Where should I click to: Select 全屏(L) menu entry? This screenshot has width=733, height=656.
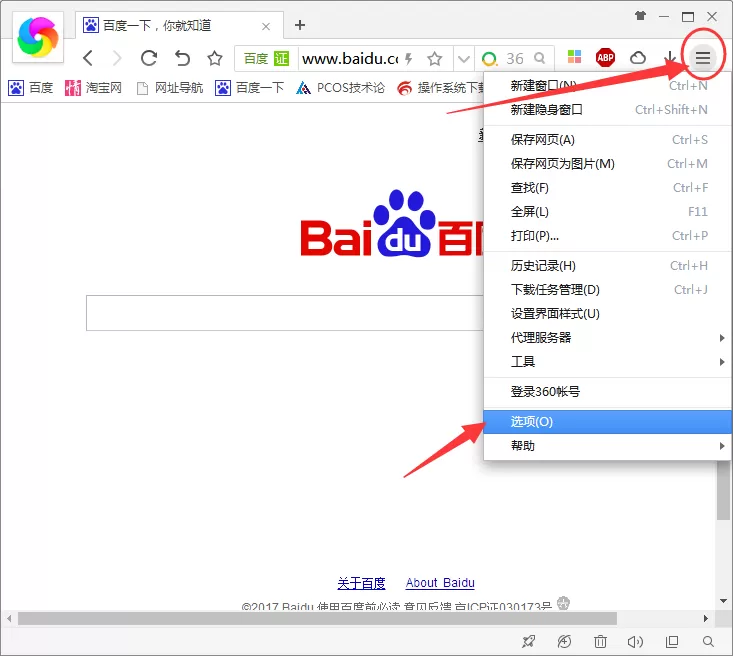pos(608,211)
